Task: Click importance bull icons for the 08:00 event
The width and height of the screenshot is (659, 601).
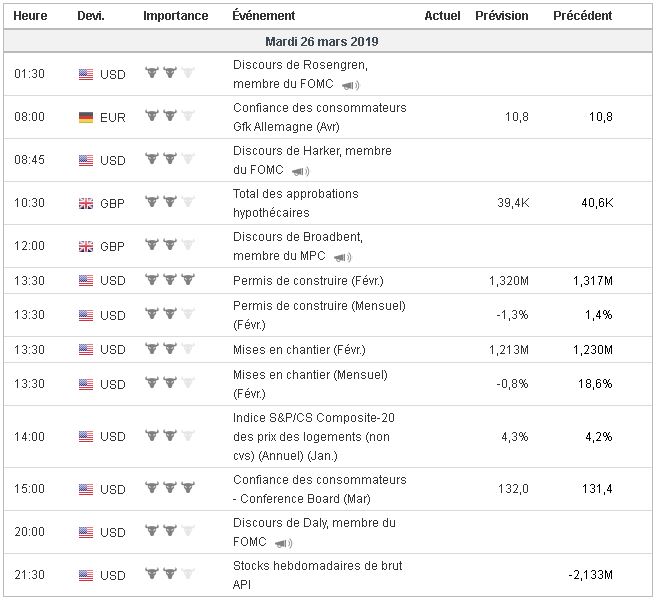Action: click(168, 116)
